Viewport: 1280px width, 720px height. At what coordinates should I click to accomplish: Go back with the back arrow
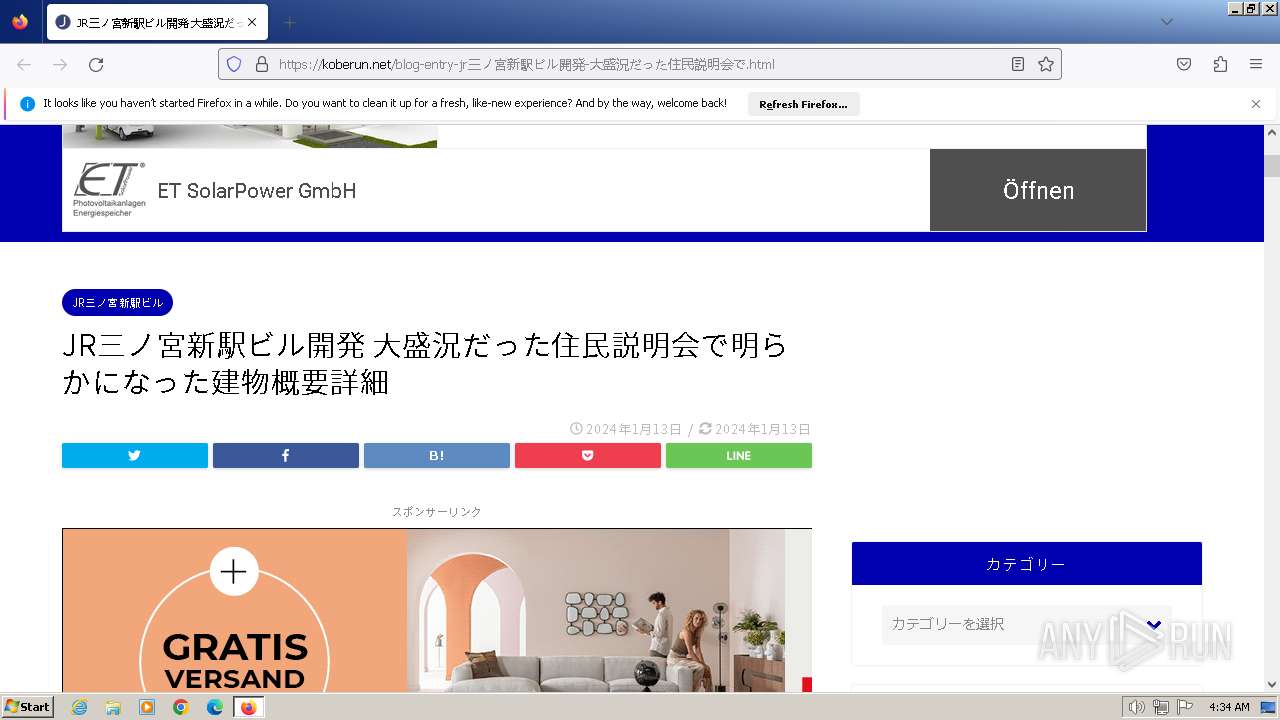[24, 64]
